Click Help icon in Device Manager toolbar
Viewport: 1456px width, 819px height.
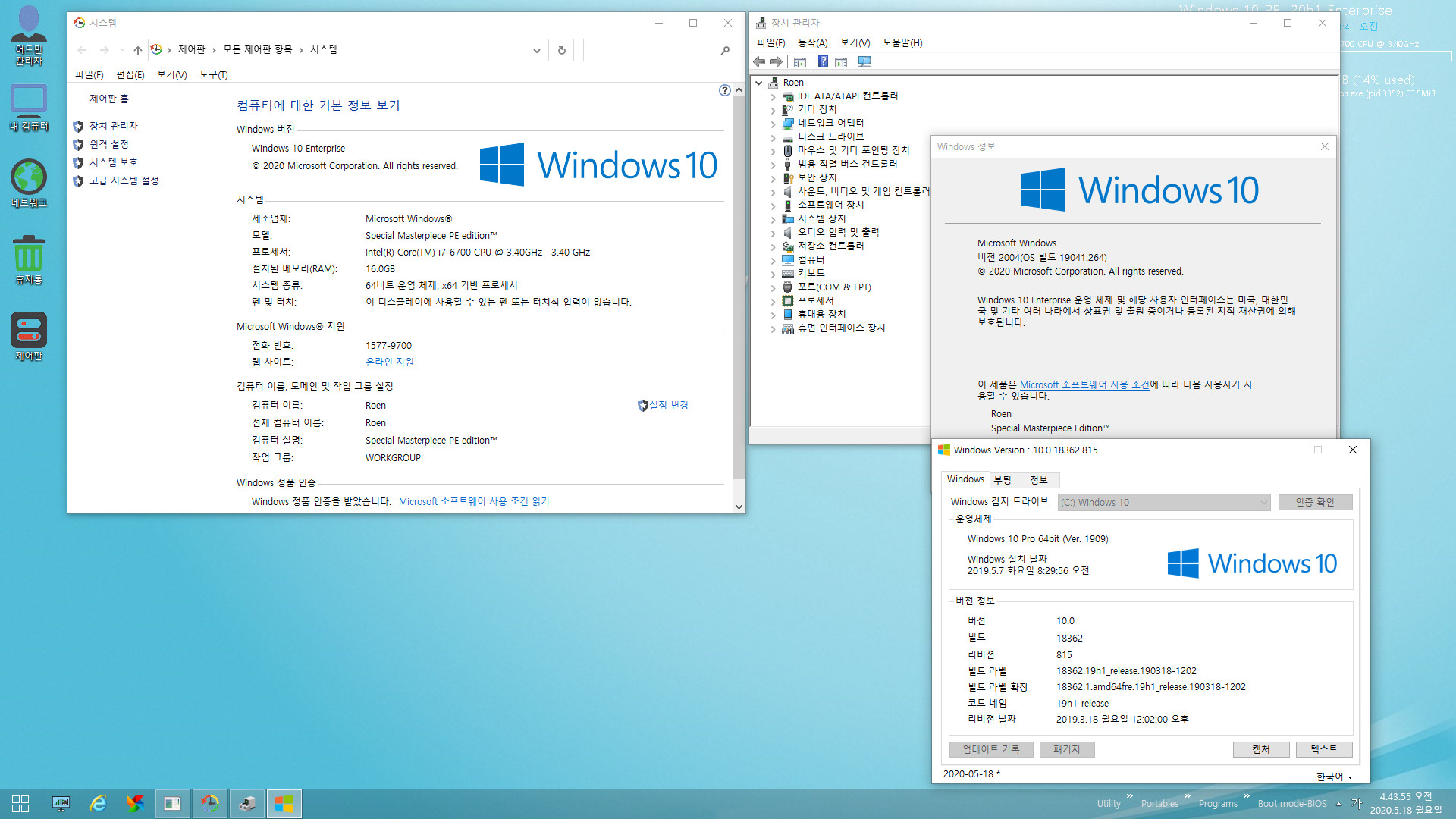823,61
